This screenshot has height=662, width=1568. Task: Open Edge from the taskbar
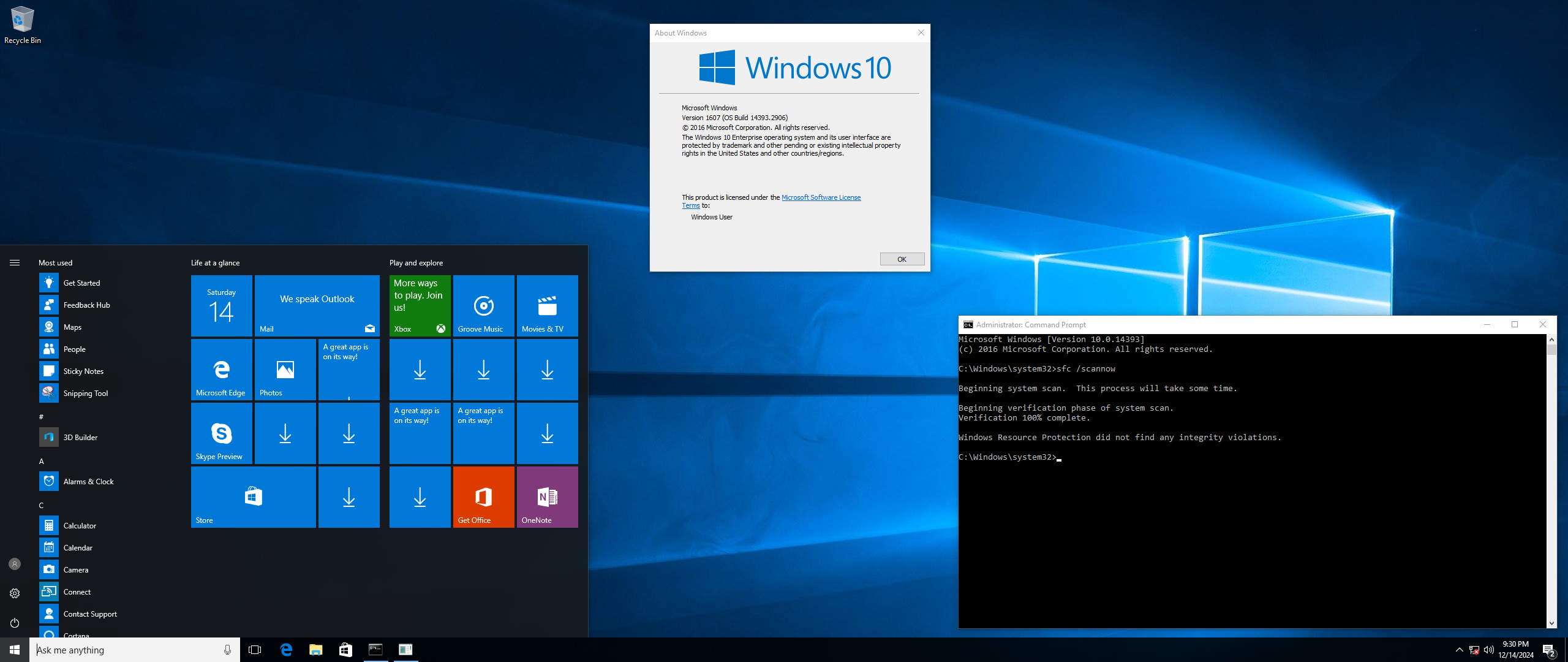(x=286, y=650)
